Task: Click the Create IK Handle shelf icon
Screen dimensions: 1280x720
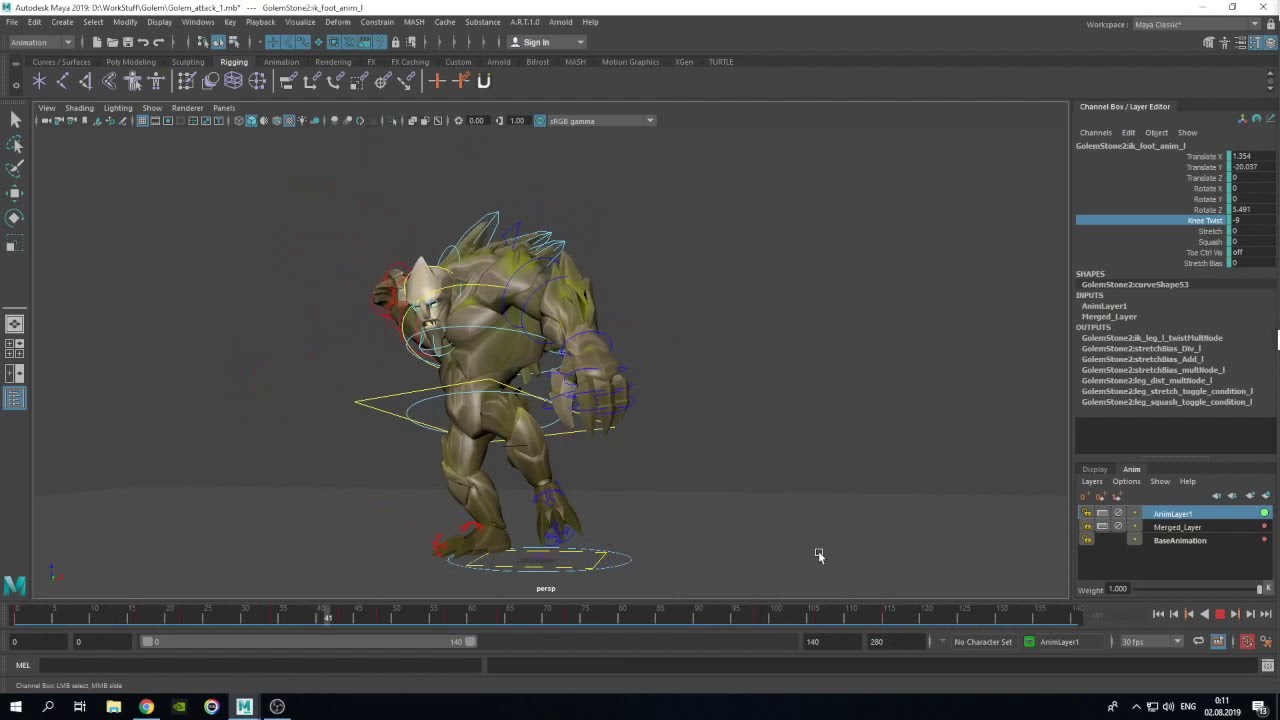Action: click(86, 81)
